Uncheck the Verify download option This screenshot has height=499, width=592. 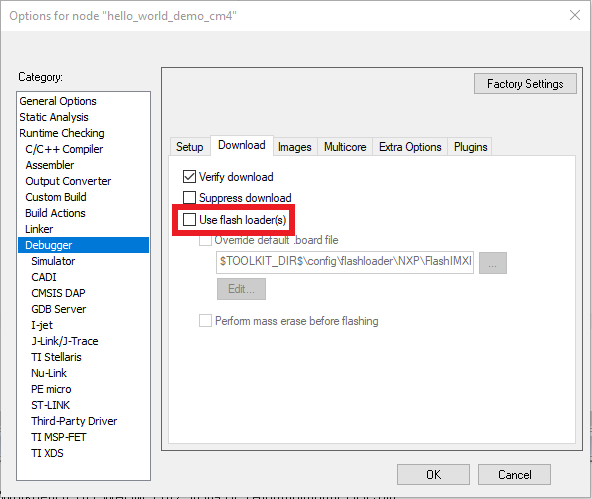[x=190, y=177]
